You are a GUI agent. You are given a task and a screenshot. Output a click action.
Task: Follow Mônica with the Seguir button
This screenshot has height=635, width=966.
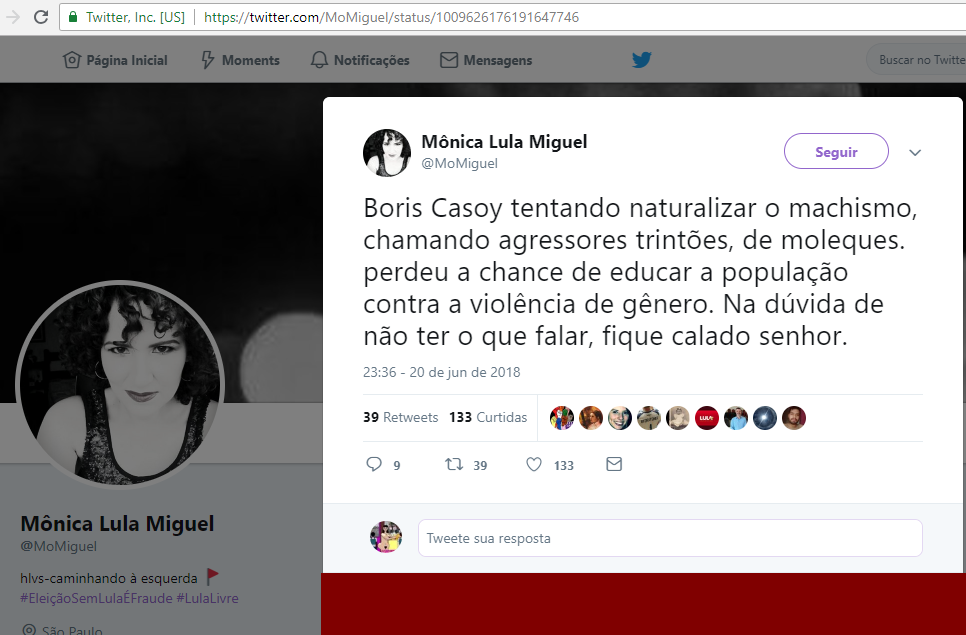[x=836, y=152]
